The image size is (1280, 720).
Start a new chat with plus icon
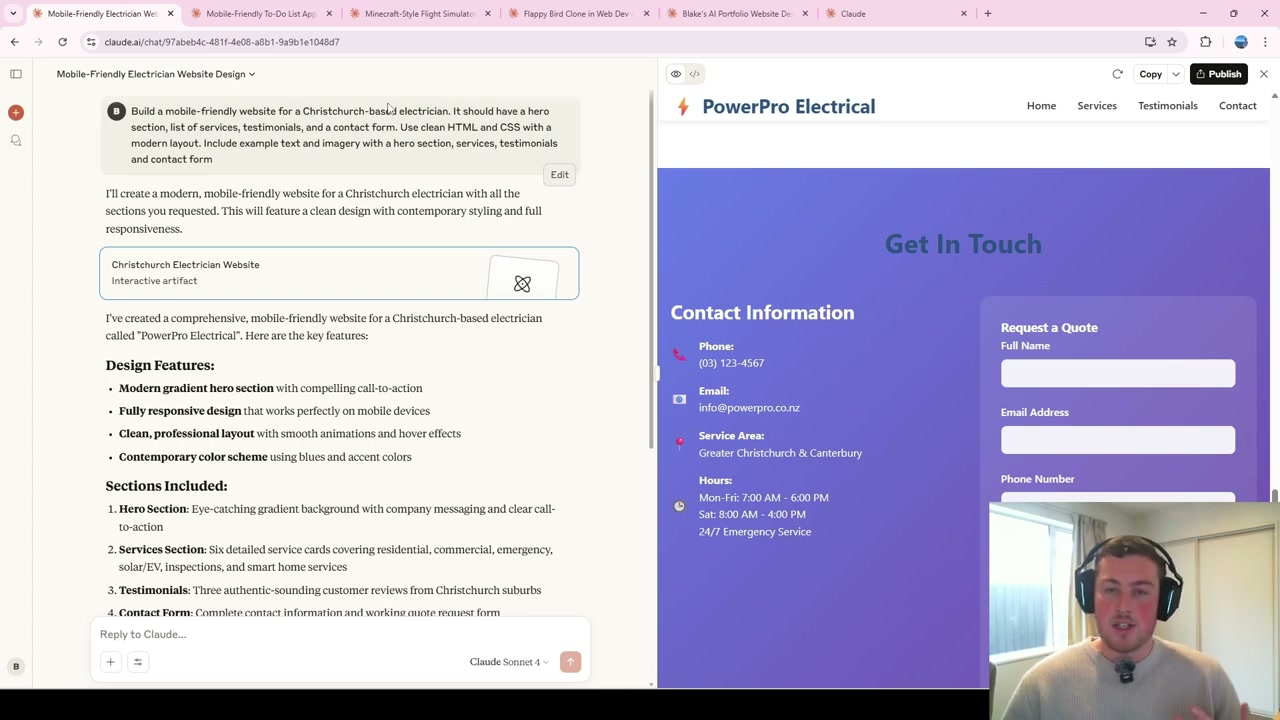tap(16, 112)
